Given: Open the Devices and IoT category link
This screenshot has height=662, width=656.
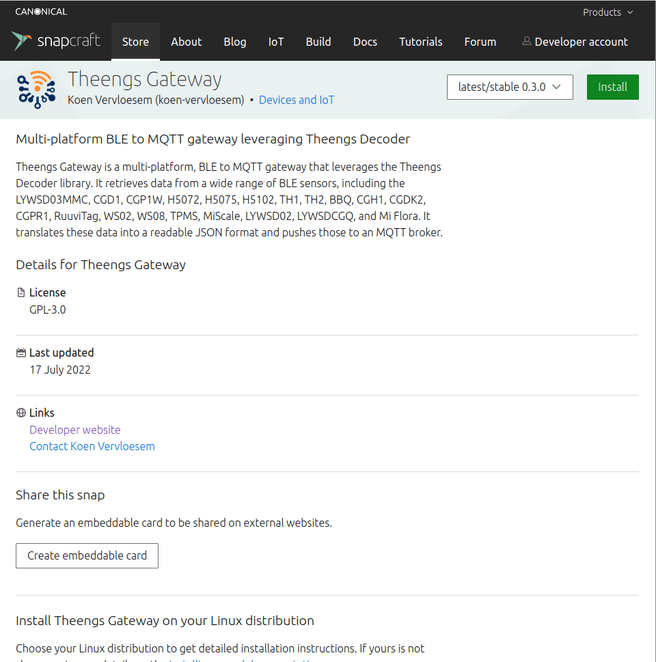Looking at the screenshot, I should point(296,100).
